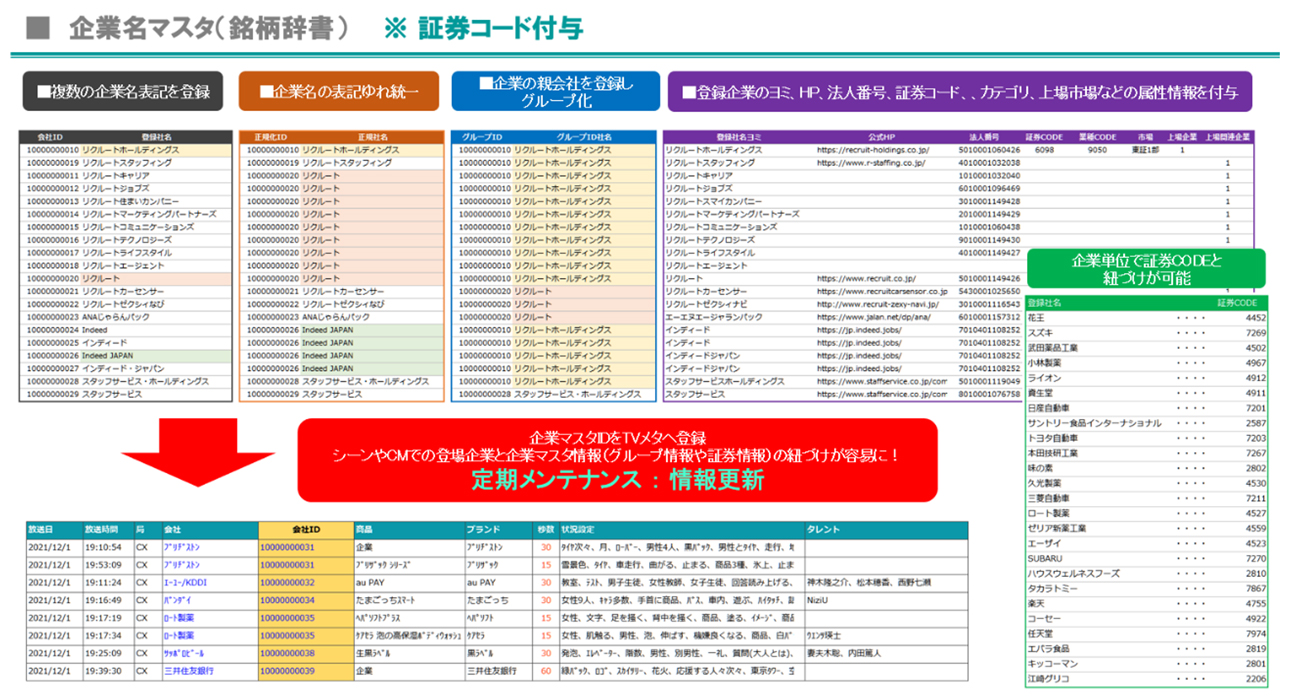Open the www.r-staffing.co.jp URL
Viewport: 1289px width, 700px height.
tap(871, 162)
